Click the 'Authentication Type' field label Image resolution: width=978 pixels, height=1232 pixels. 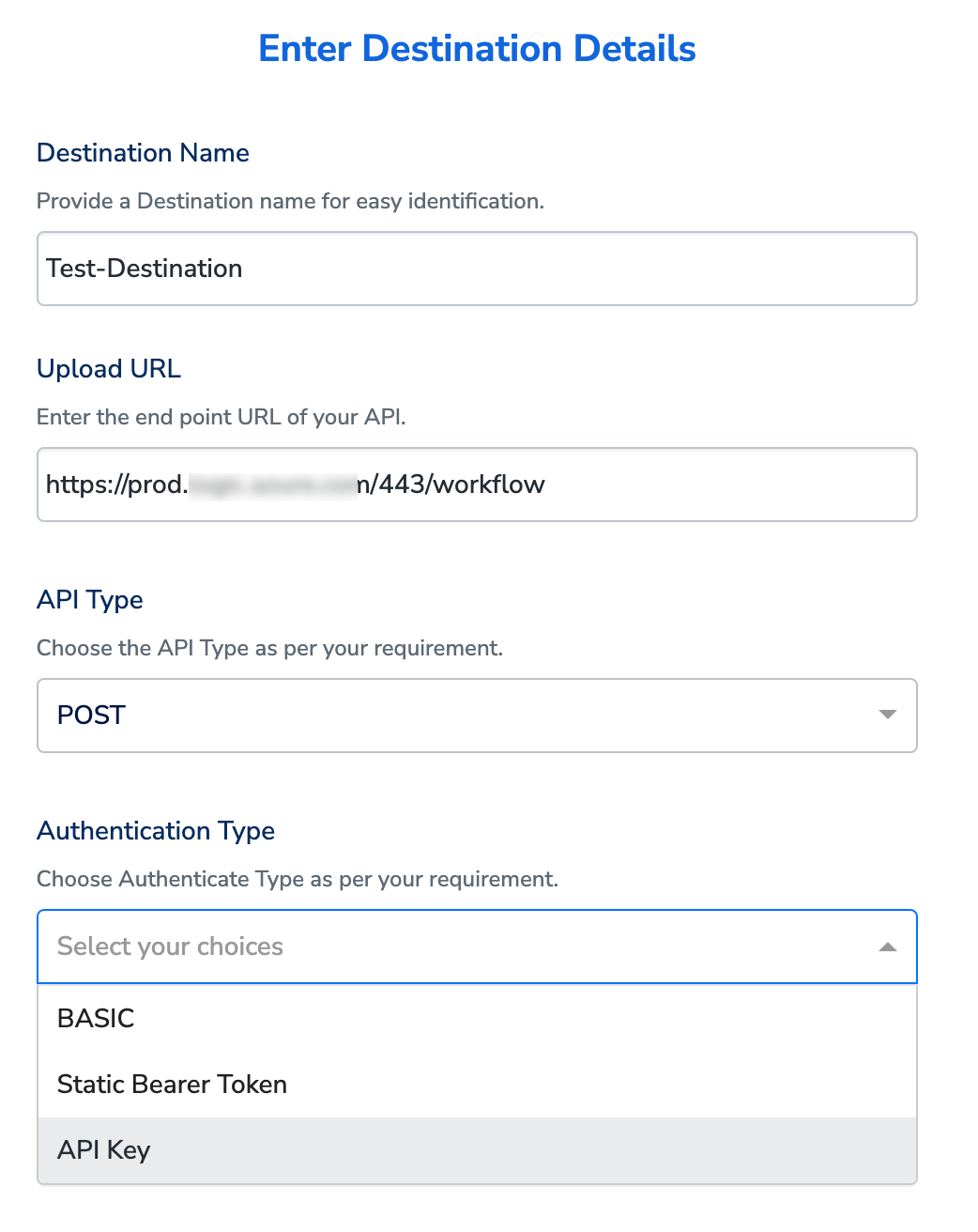[156, 831]
